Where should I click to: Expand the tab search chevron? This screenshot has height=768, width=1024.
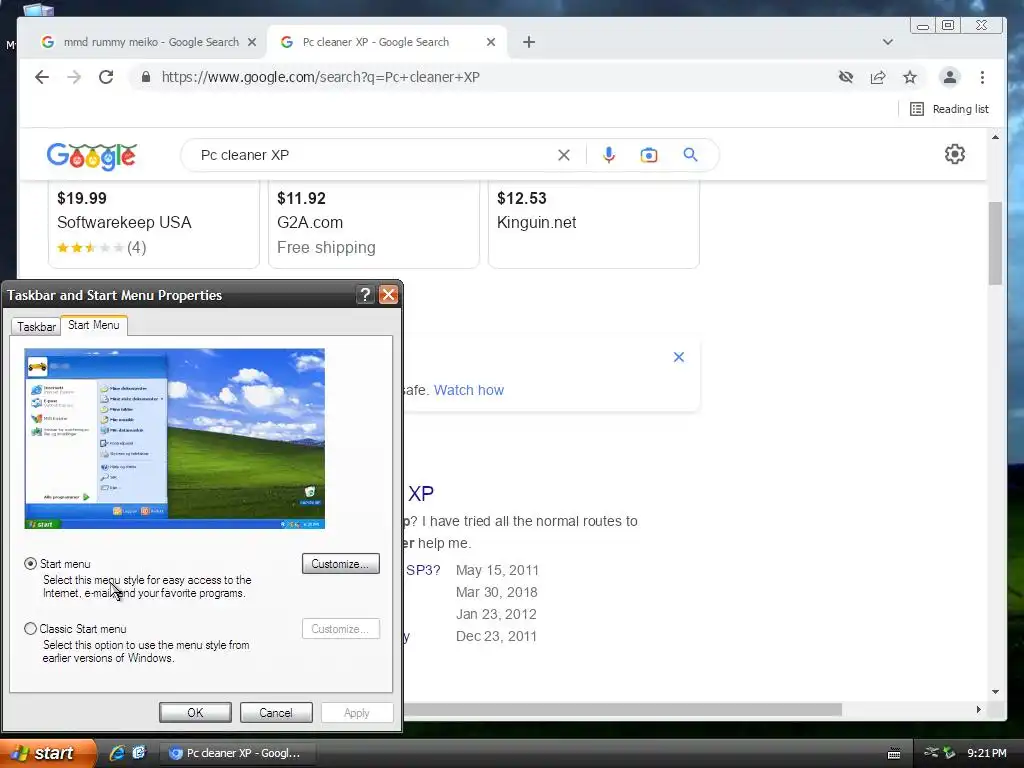888,42
